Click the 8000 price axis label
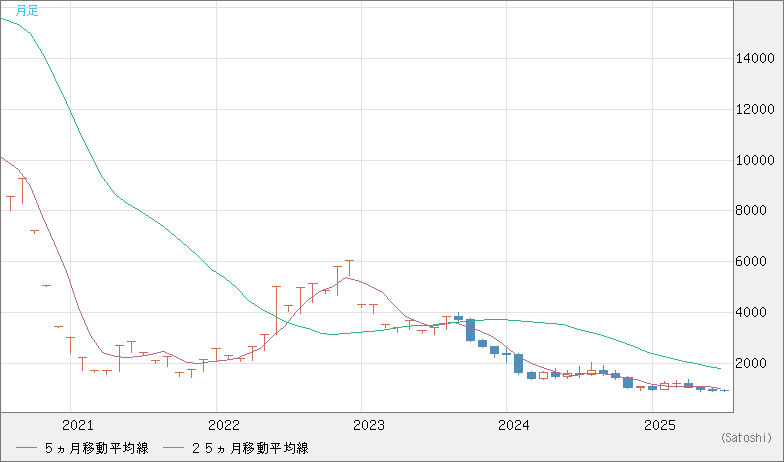 coord(752,210)
